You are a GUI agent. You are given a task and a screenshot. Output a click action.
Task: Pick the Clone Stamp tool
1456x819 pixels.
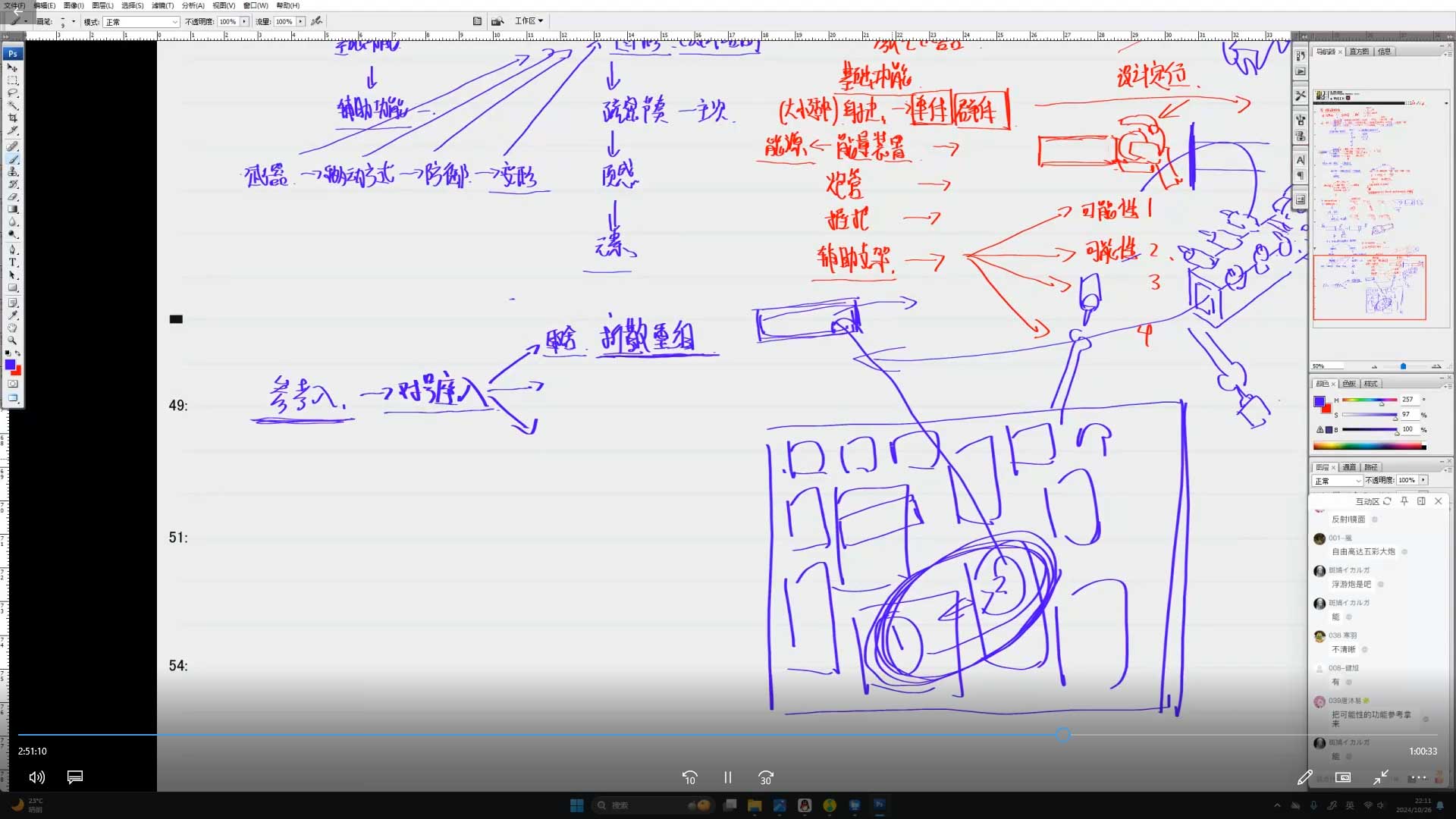coord(12,172)
